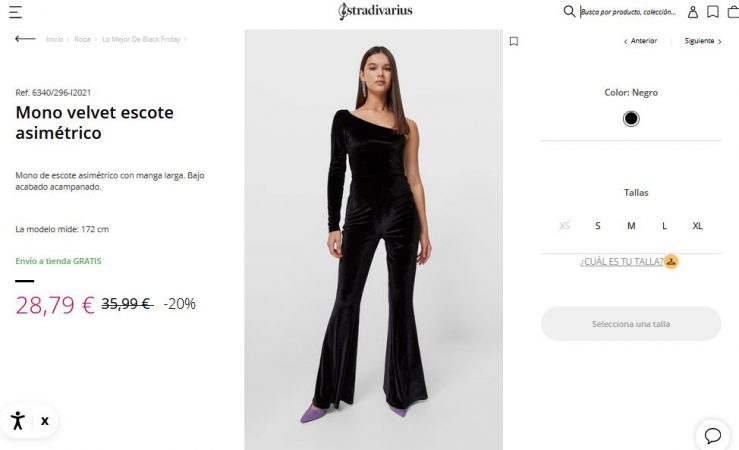This screenshot has width=739, height=450.
Task: Open the user account icon
Action: (692, 12)
